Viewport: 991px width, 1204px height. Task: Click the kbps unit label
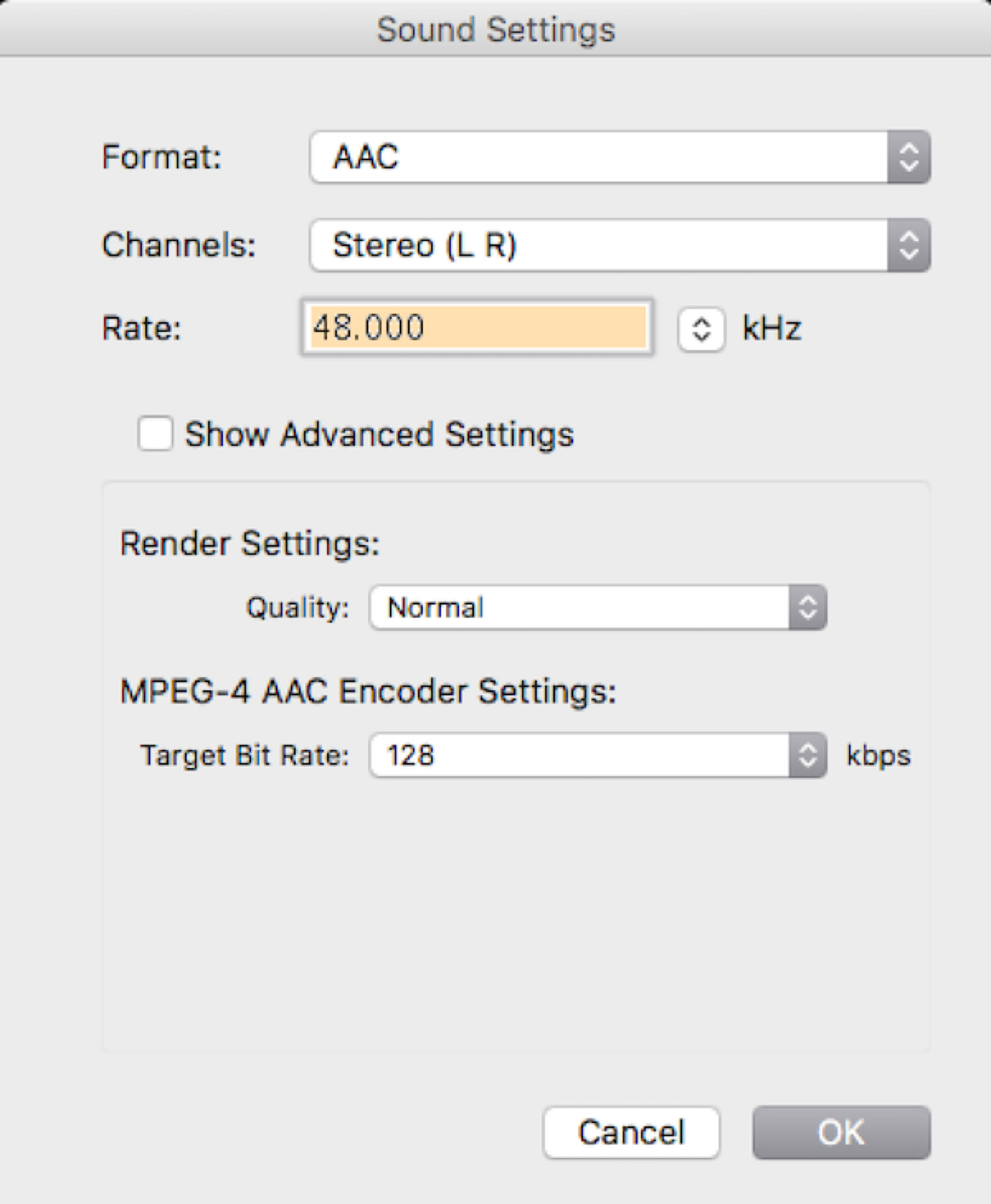pos(878,755)
